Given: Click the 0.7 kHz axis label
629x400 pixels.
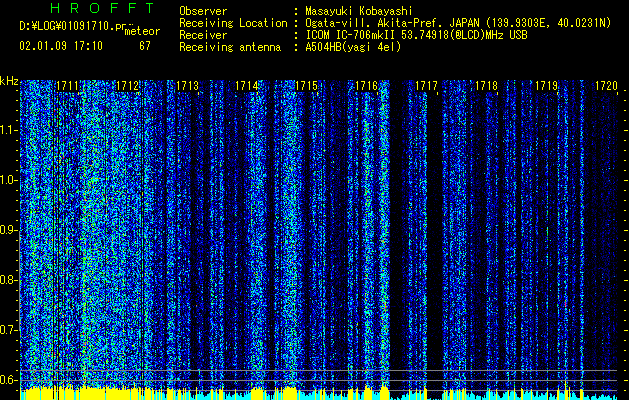Looking at the screenshot, I should tap(9, 330).
